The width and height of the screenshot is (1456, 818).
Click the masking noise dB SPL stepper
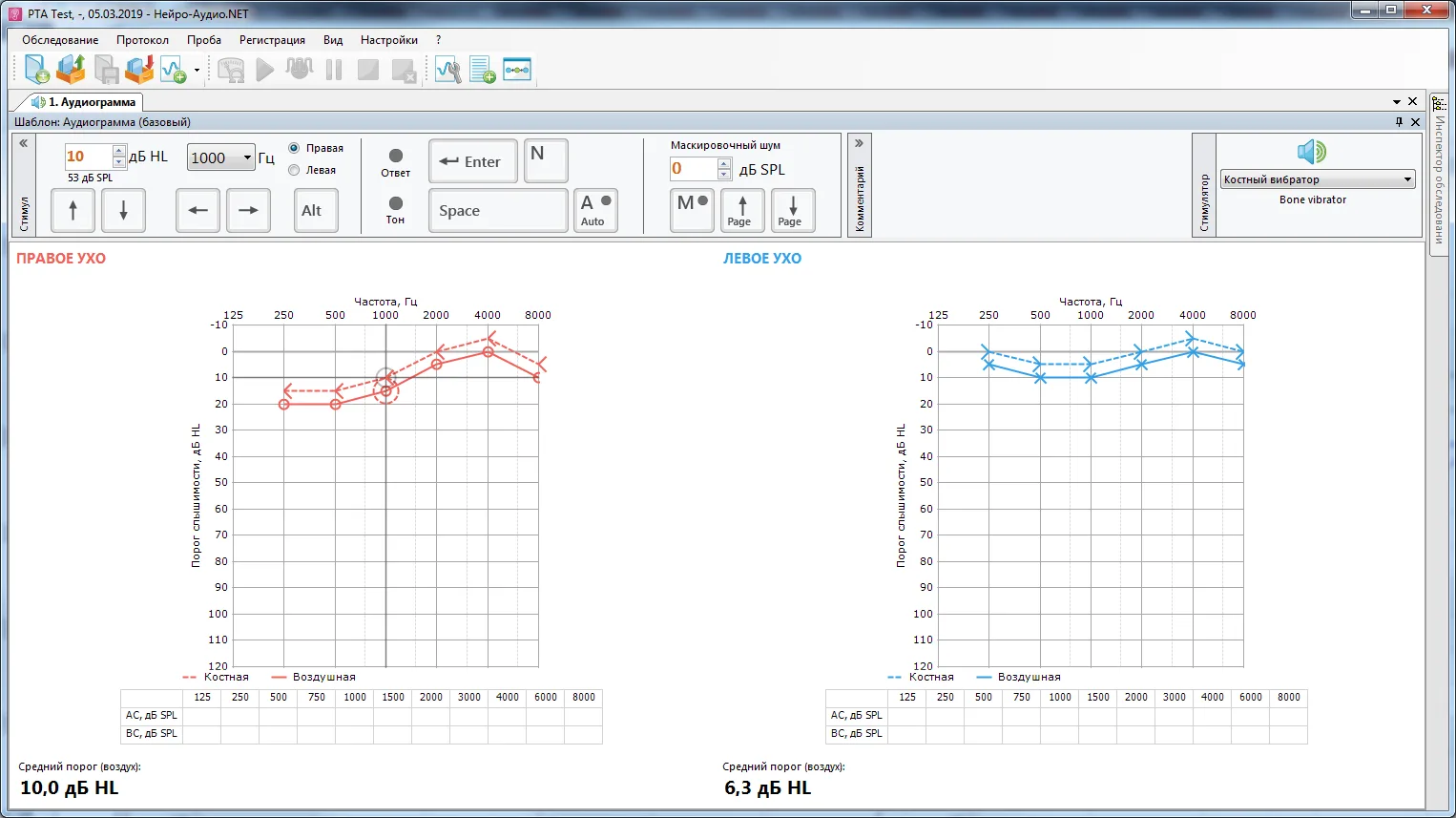724,169
